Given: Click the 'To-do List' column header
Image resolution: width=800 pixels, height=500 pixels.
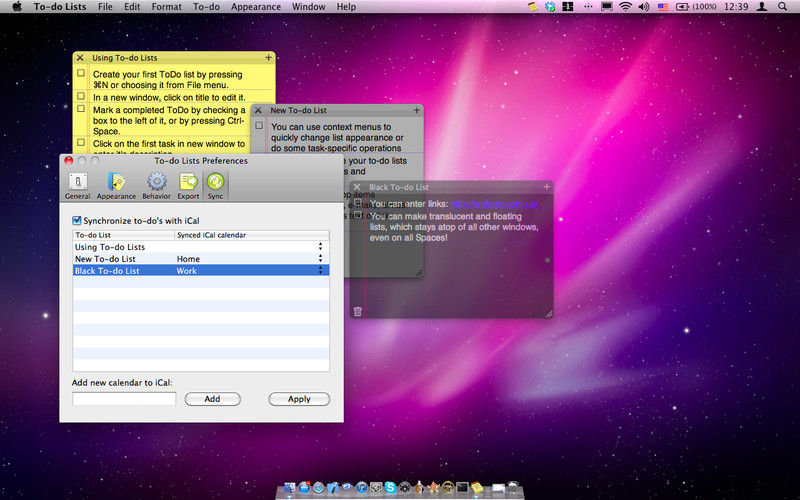Looking at the screenshot, I should pyautogui.click(x=123, y=235).
